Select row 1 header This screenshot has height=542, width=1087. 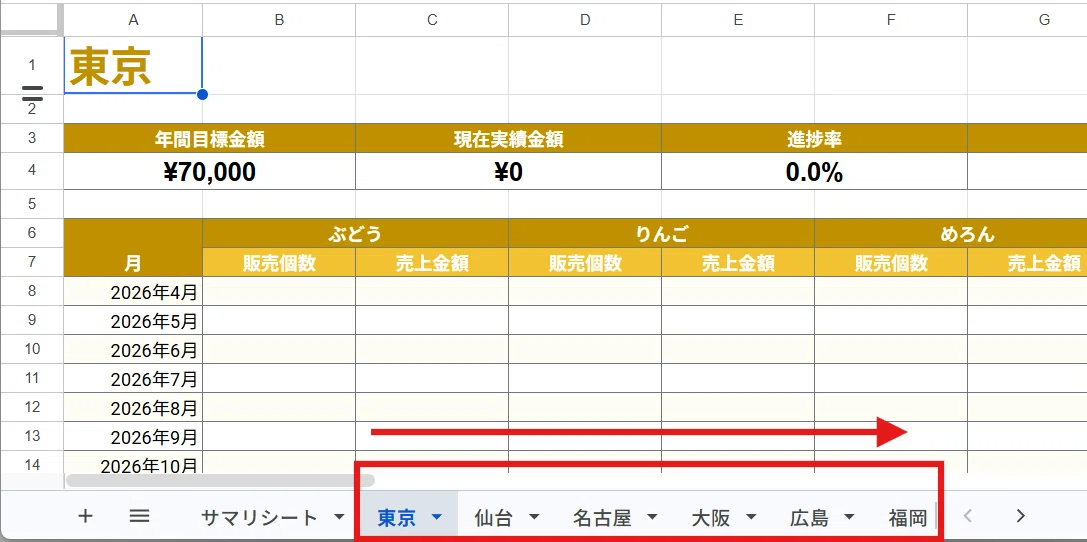point(32,65)
